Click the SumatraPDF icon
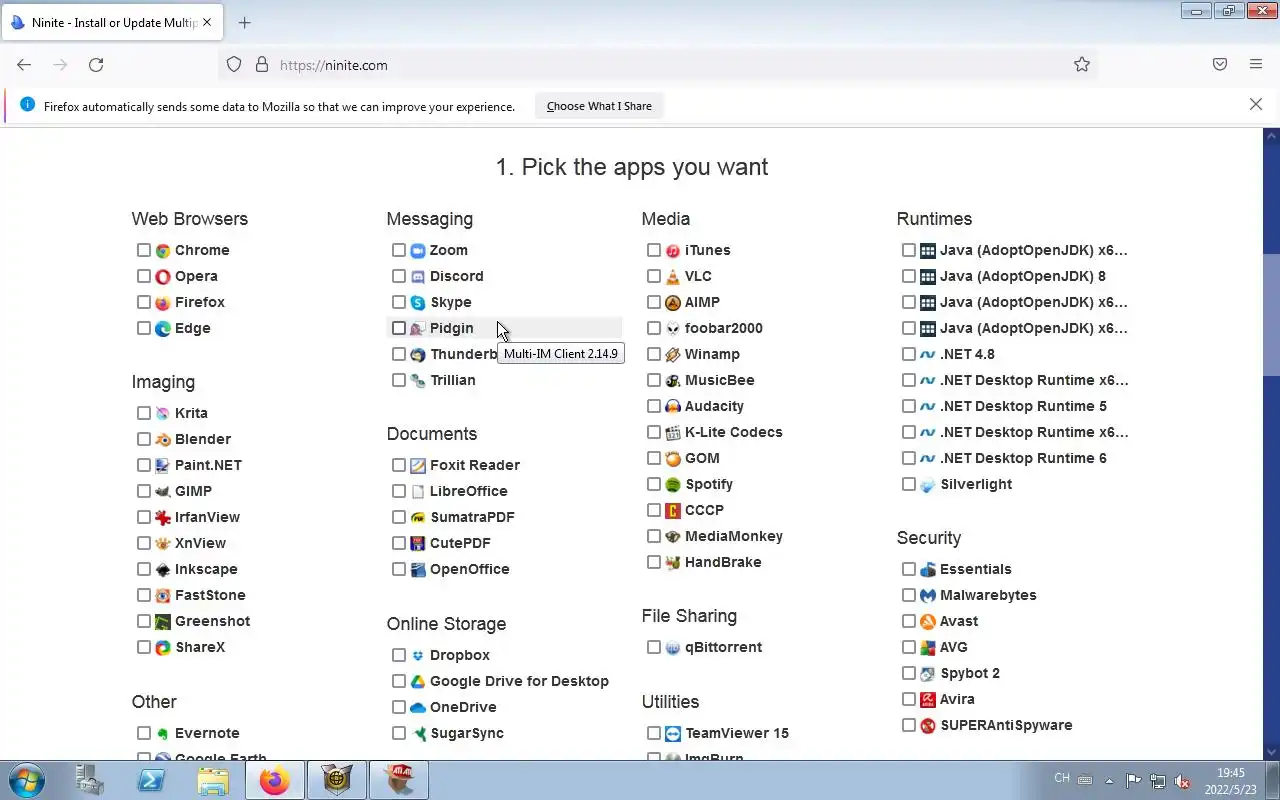This screenshot has width=1280, height=800. coord(418,517)
